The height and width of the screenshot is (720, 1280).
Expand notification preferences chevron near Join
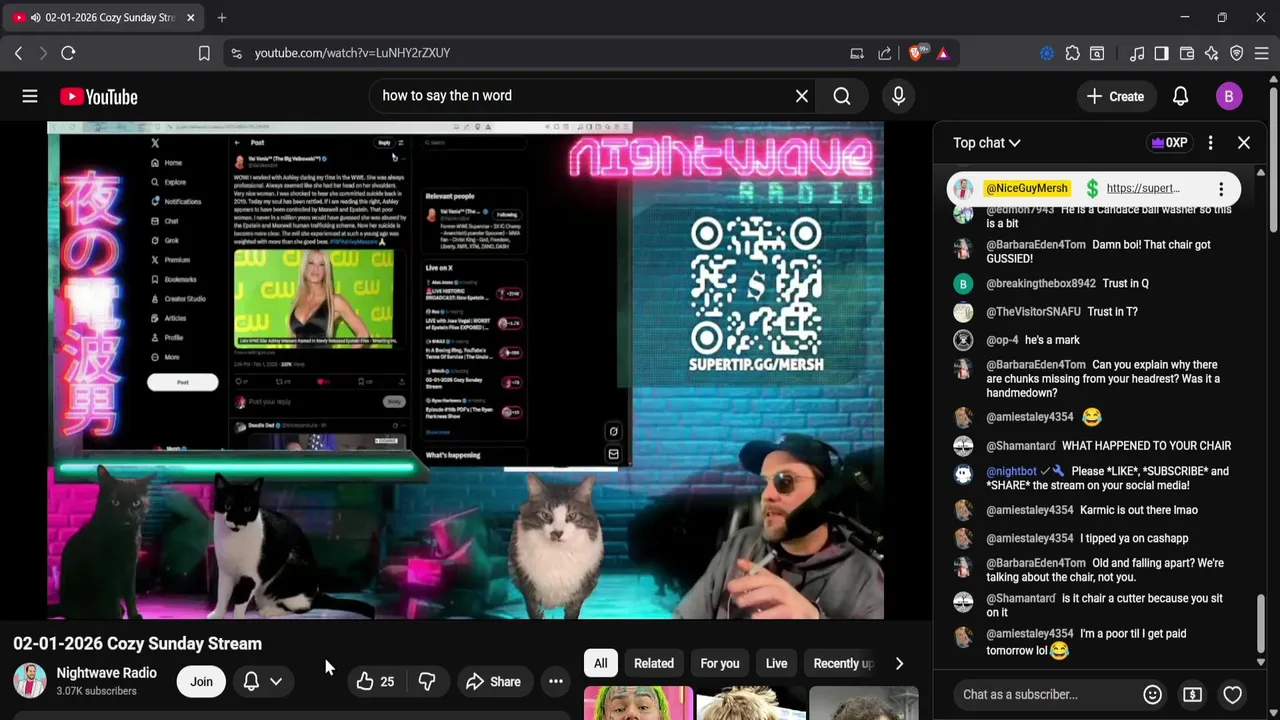coord(276,682)
